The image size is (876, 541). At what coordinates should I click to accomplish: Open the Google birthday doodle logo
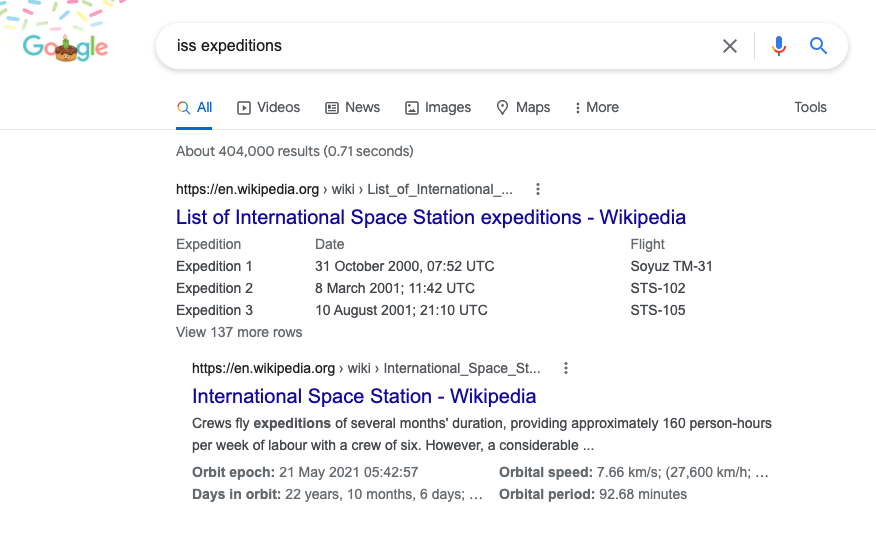pos(65,47)
